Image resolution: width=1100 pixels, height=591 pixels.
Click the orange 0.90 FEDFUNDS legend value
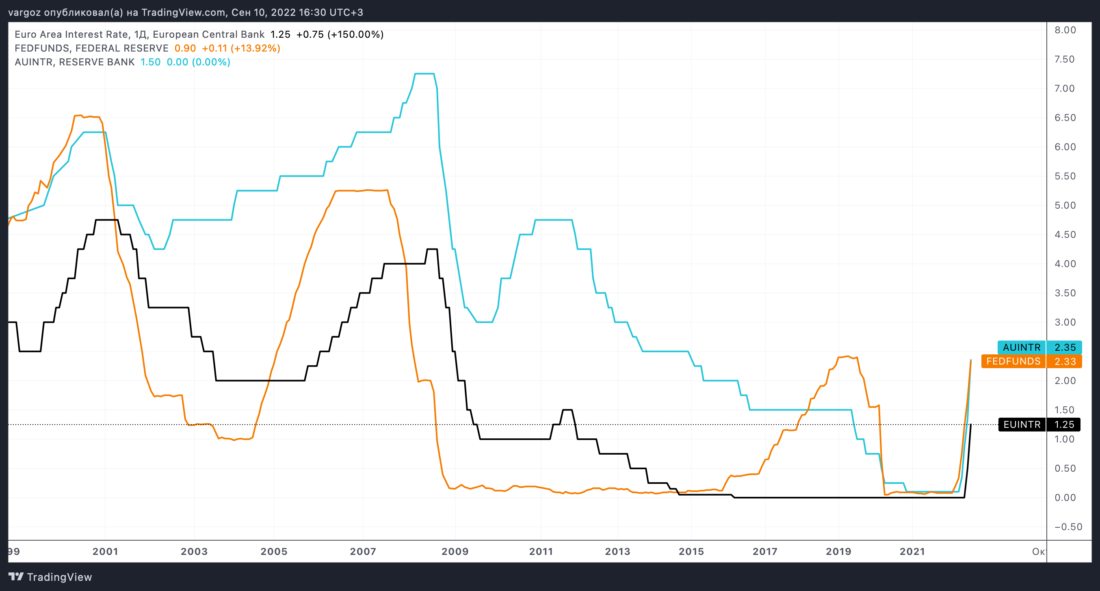coord(185,48)
